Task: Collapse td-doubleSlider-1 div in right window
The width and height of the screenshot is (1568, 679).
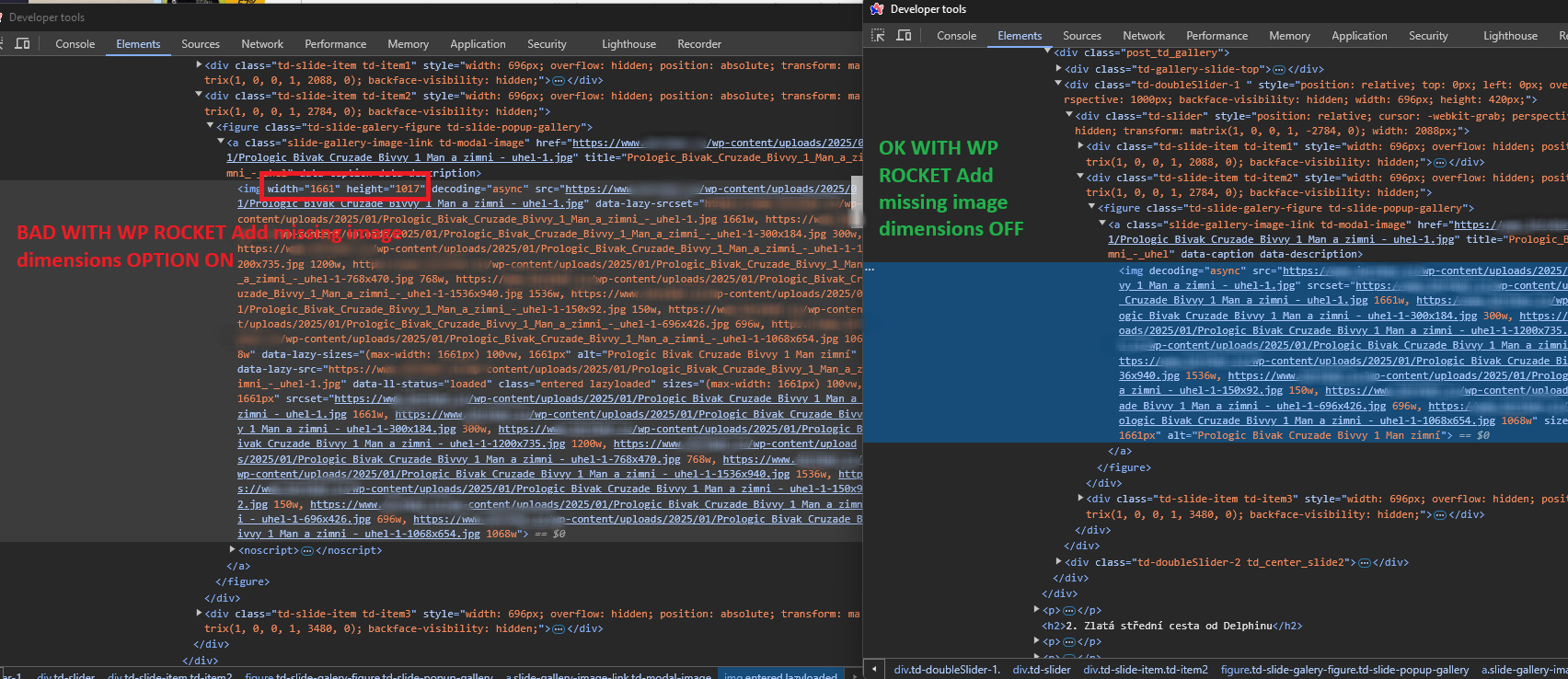Action: point(1058,85)
